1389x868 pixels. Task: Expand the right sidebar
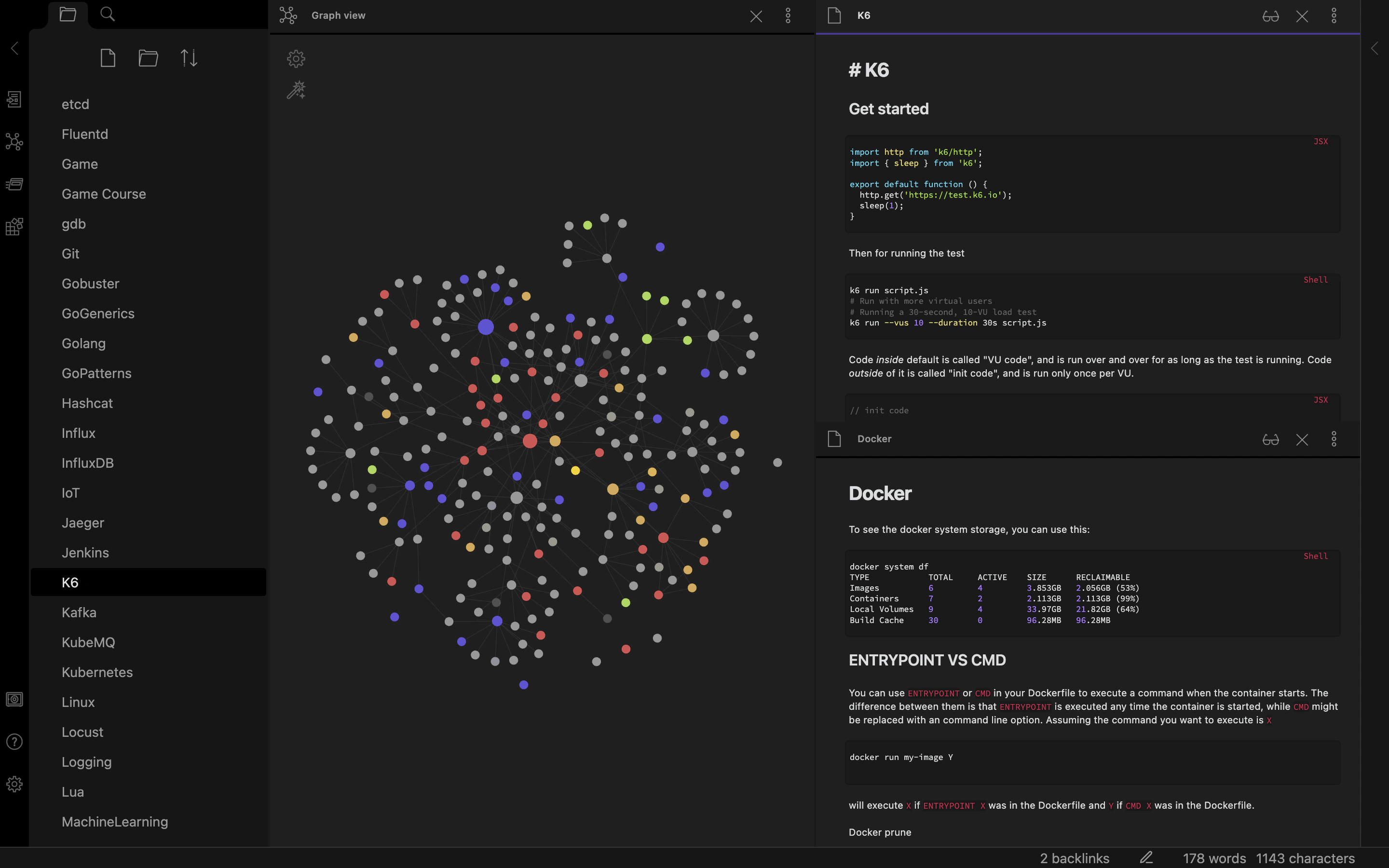[x=1375, y=48]
